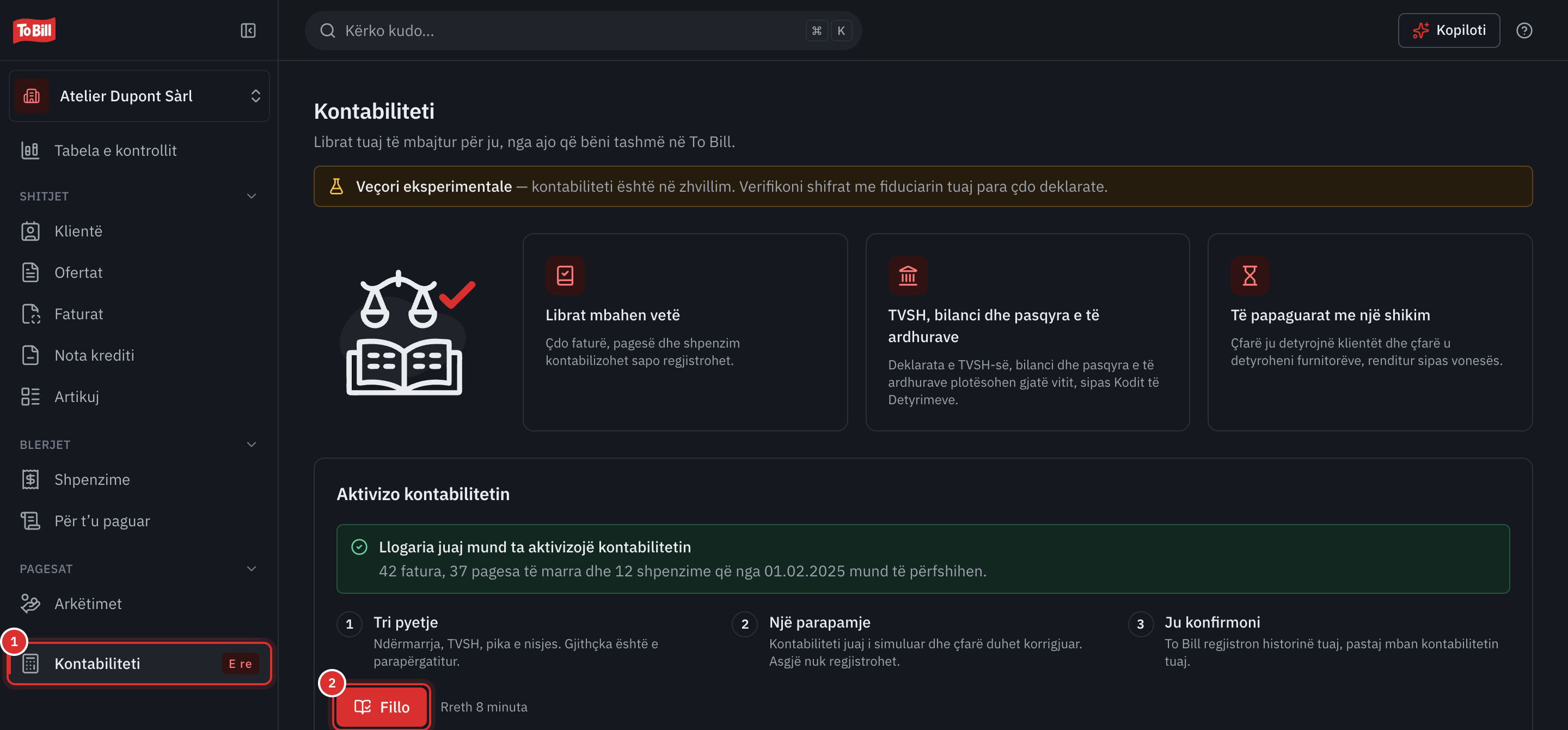Click the green check circle icon

point(359,547)
